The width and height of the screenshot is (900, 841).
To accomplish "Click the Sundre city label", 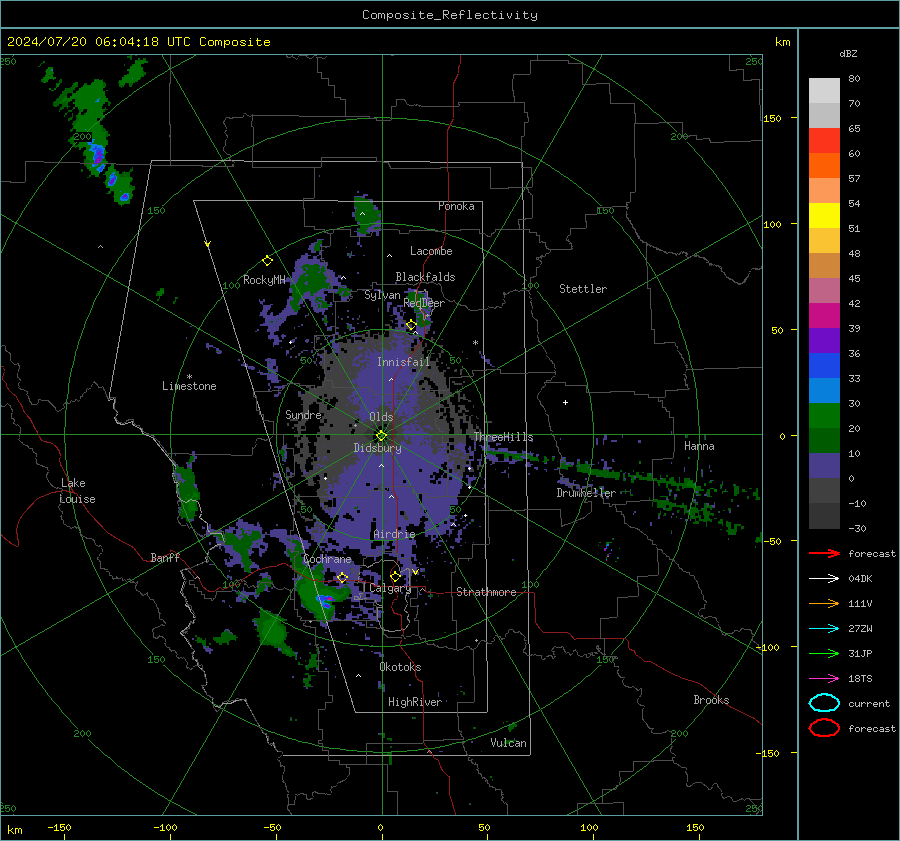I will [x=304, y=414].
